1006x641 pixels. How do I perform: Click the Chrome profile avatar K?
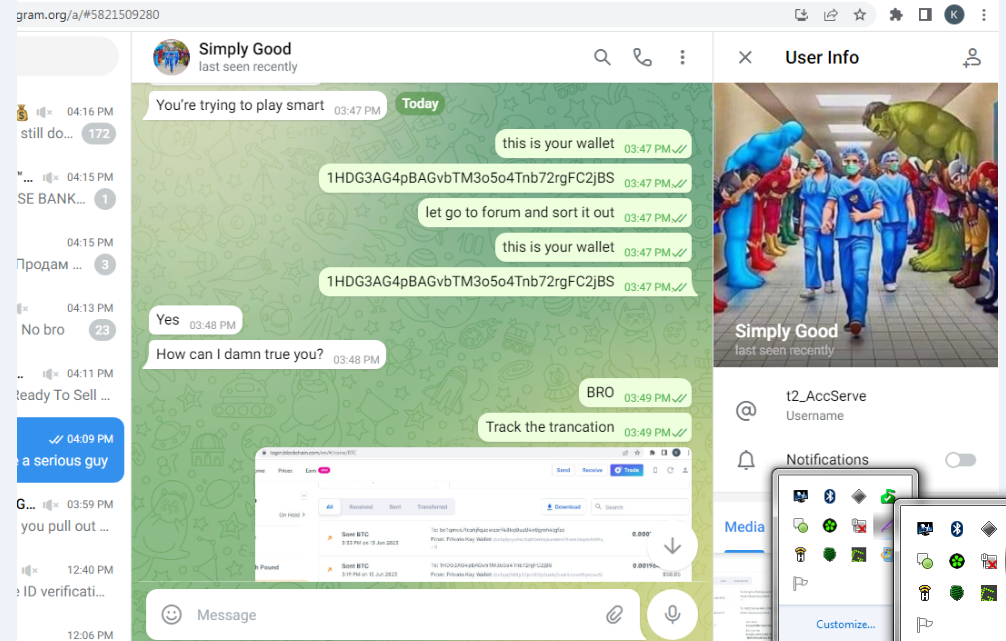pyautogui.click(x=954, y=14)
